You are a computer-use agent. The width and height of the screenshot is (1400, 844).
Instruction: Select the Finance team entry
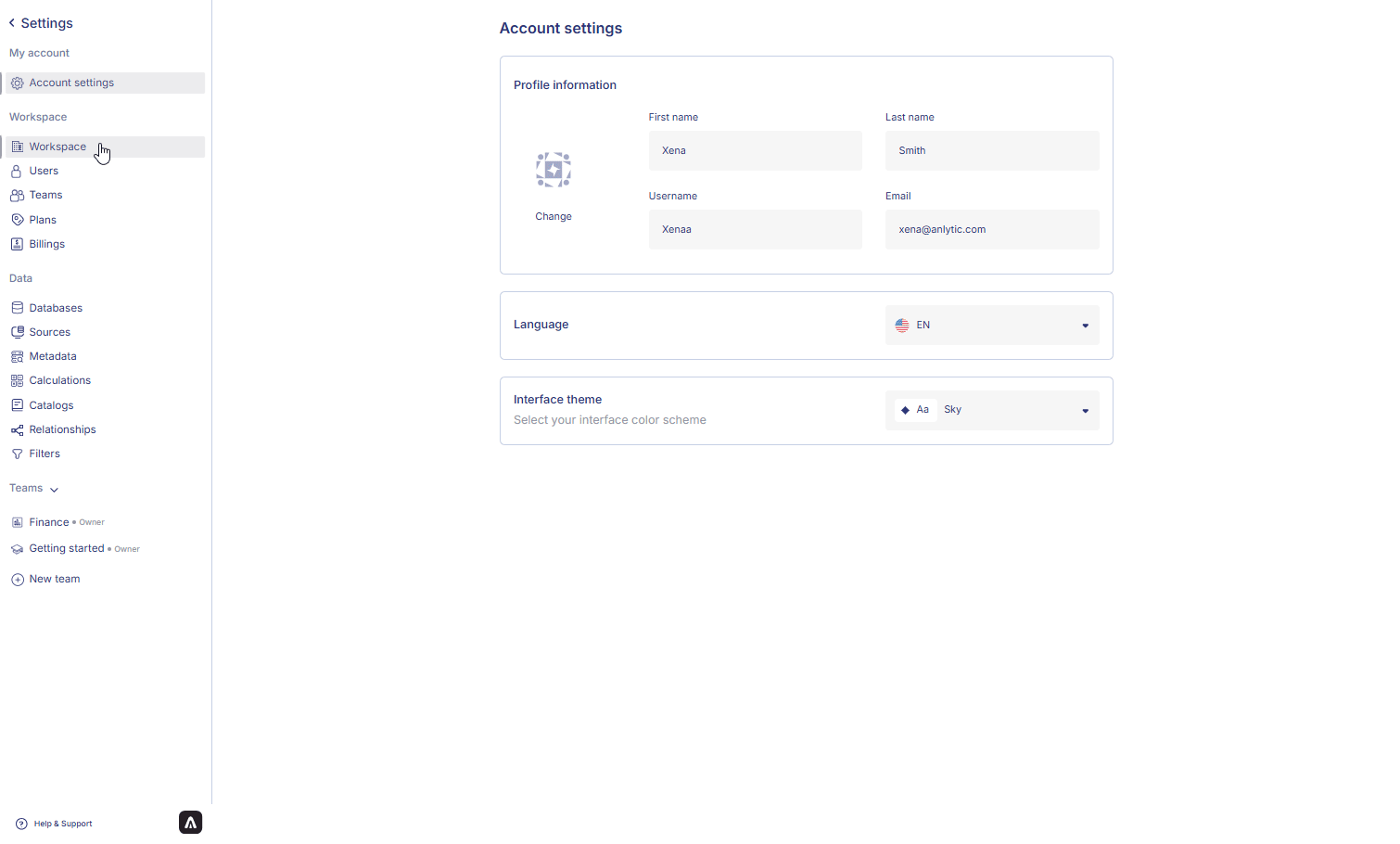[49, 523]
